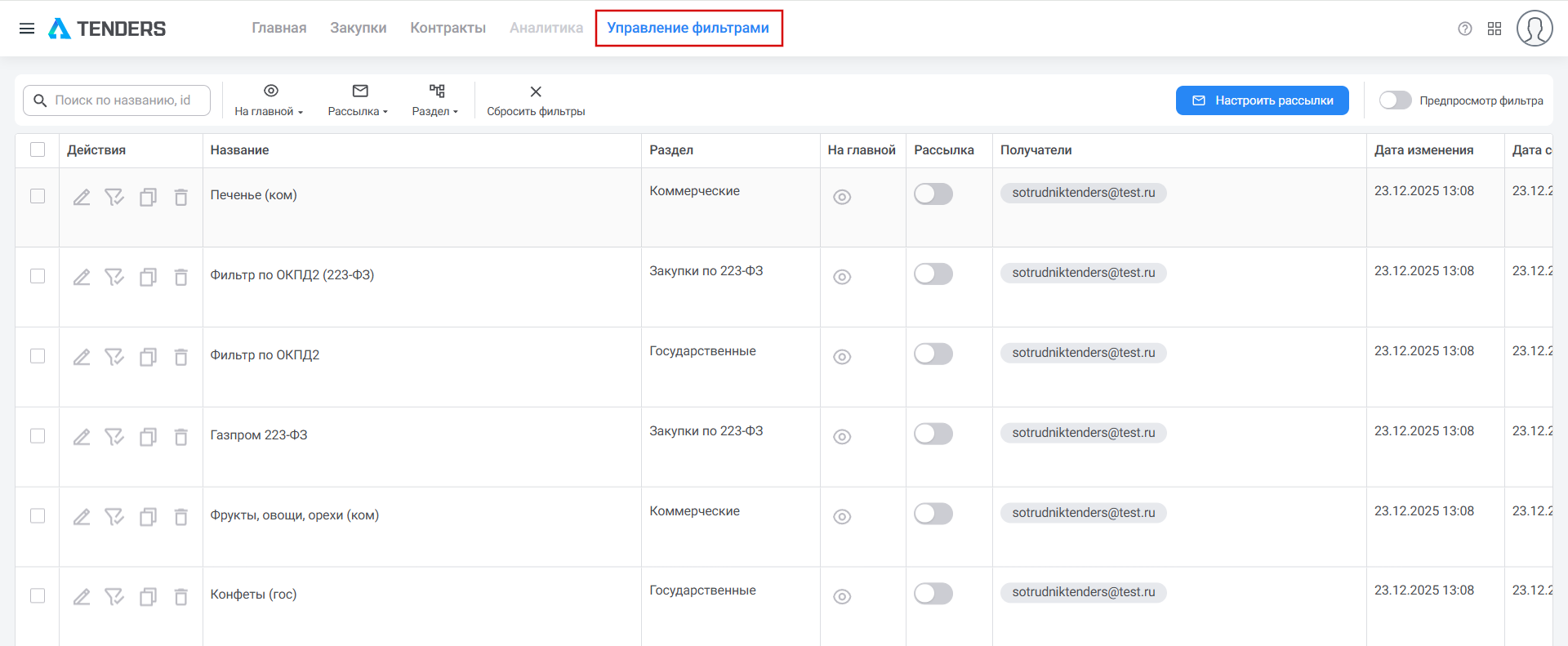Delete the Конфеты (гос) filter via trash icon
1568x646 pixels.
click(180, 597)
